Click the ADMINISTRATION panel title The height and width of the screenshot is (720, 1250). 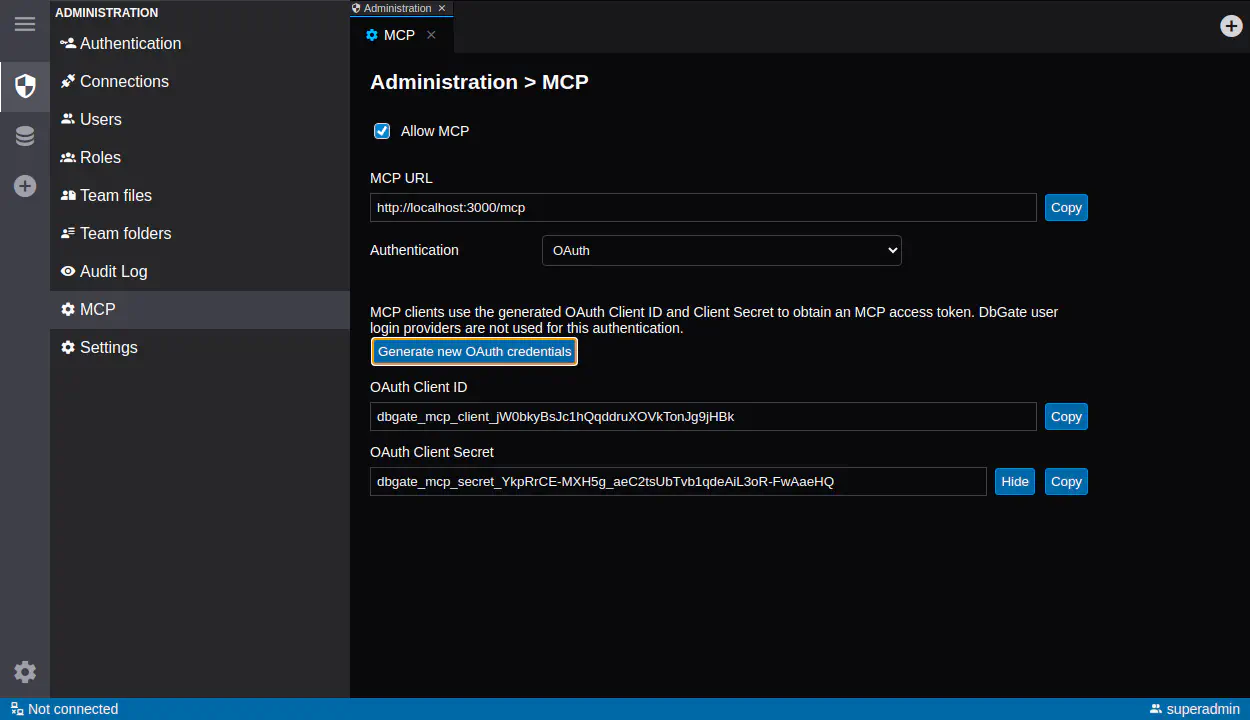coord(106,13)
